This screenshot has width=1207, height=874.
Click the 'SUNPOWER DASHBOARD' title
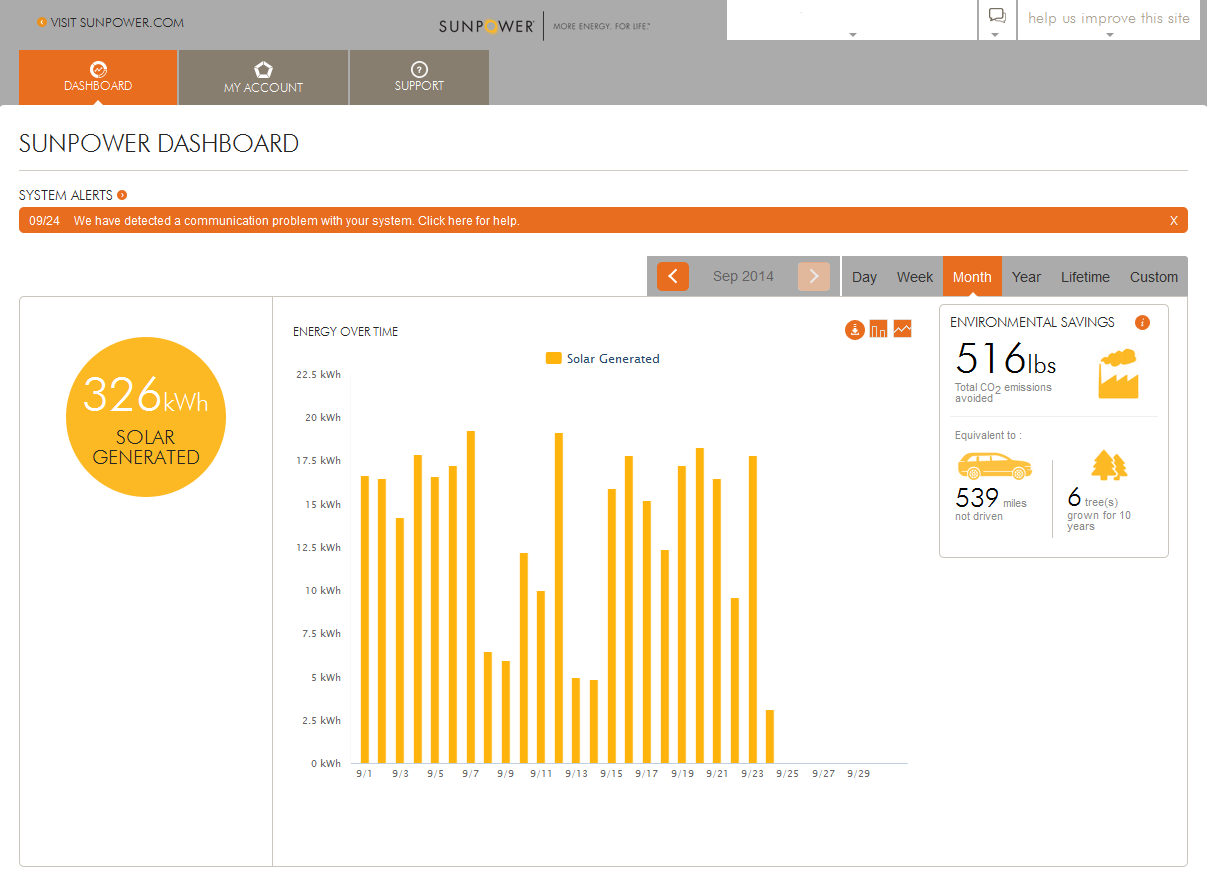(159, 143)
